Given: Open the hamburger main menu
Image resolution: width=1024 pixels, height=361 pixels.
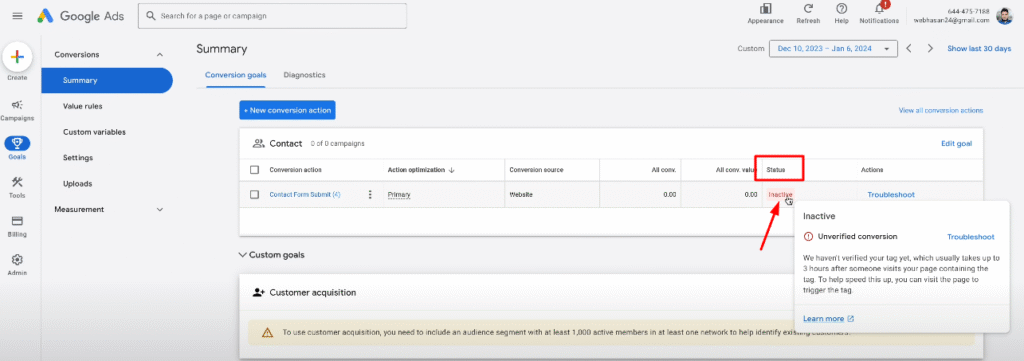Looking at the screenshot, I should pos(18,16).
